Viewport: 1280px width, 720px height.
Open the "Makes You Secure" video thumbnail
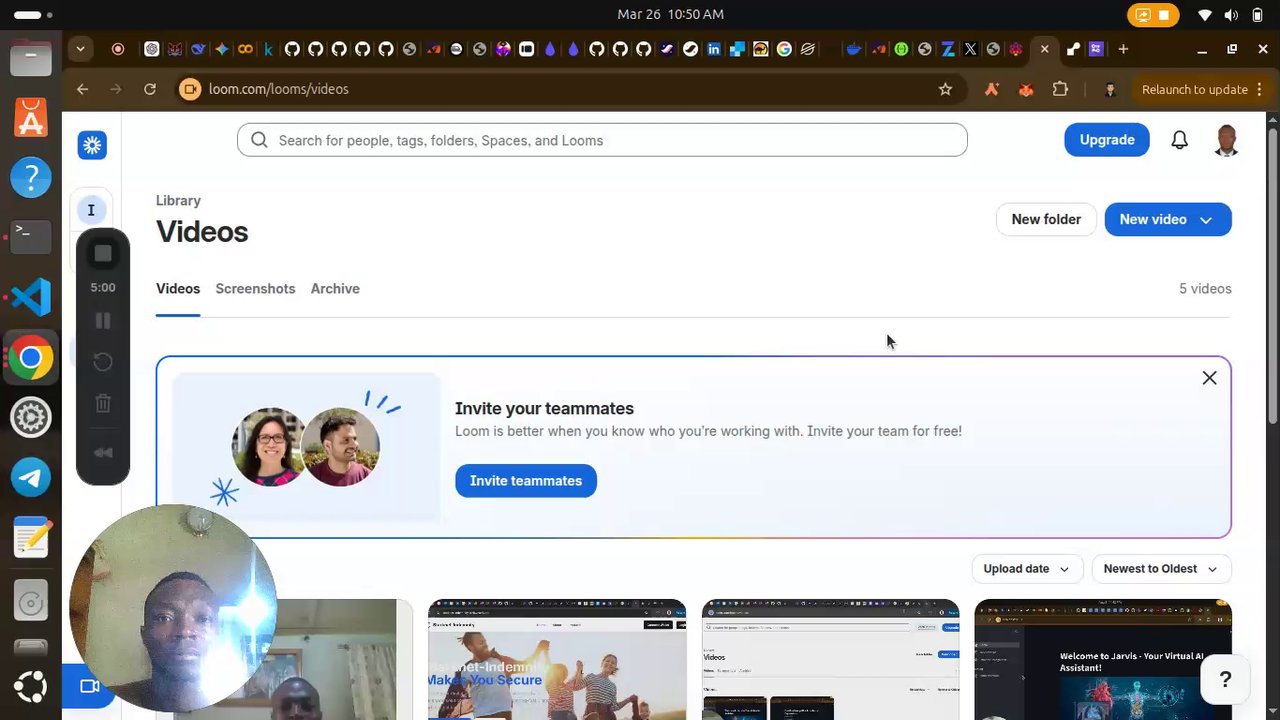tap(557, 659)
